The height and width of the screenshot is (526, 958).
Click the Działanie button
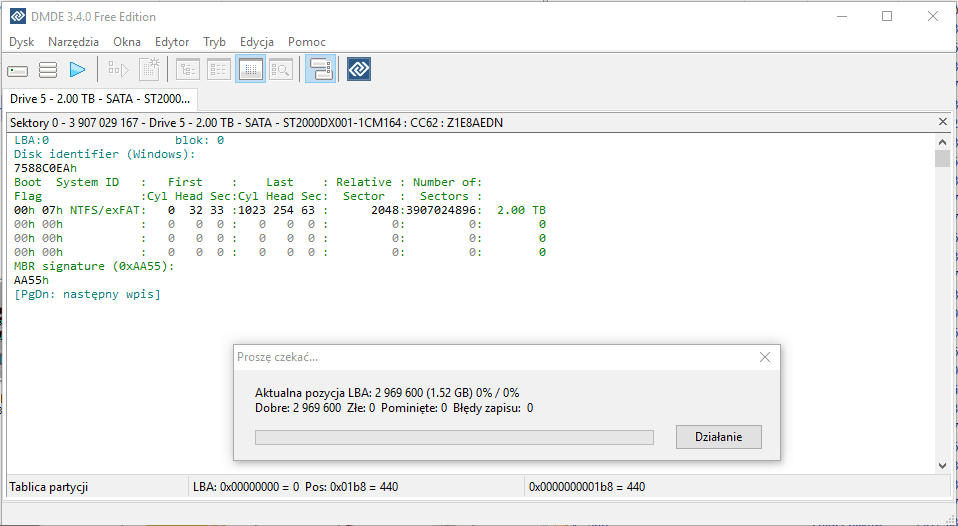click(719, 437)
